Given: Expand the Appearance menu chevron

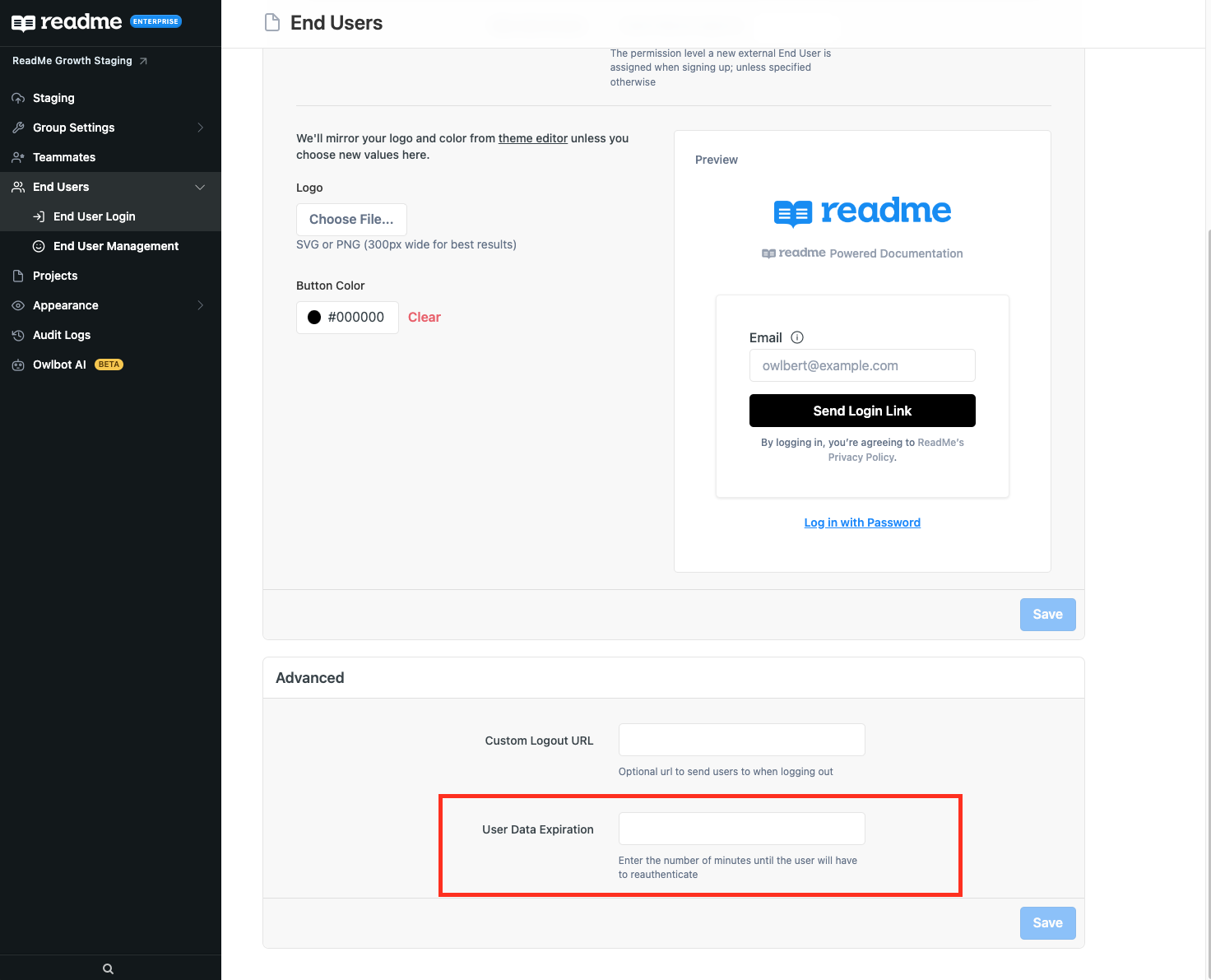Looking at the screenshot, I should pos(200,305).
